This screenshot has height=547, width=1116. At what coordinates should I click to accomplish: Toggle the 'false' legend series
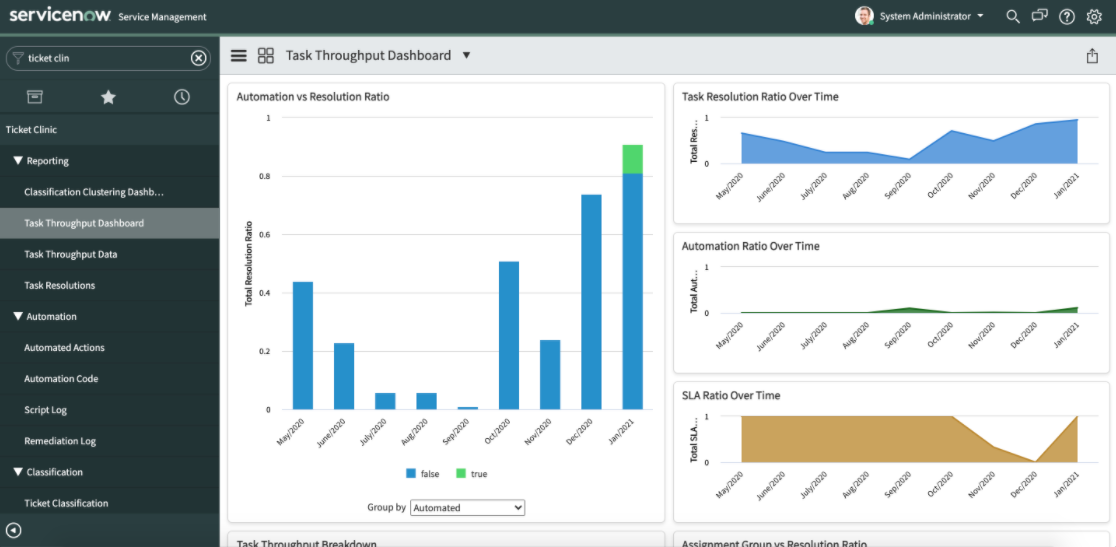click(422, 473)
